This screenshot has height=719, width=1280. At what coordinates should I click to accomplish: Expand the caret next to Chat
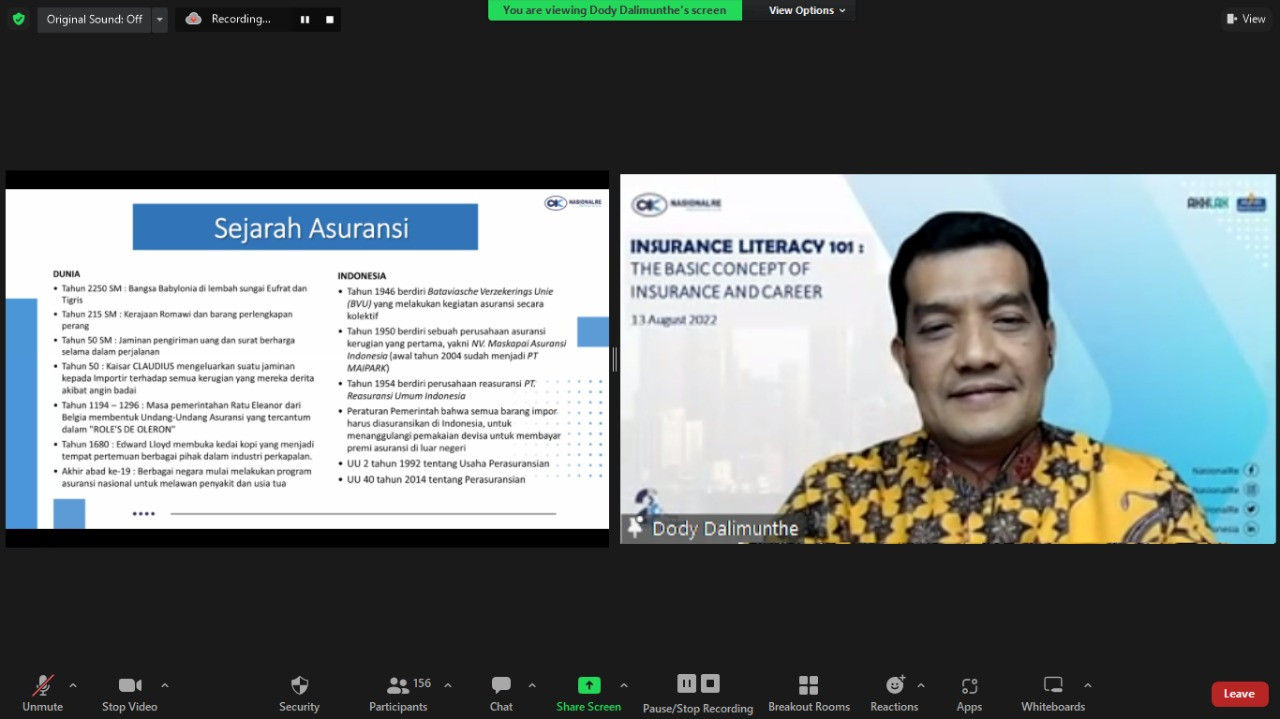[532, 685]
